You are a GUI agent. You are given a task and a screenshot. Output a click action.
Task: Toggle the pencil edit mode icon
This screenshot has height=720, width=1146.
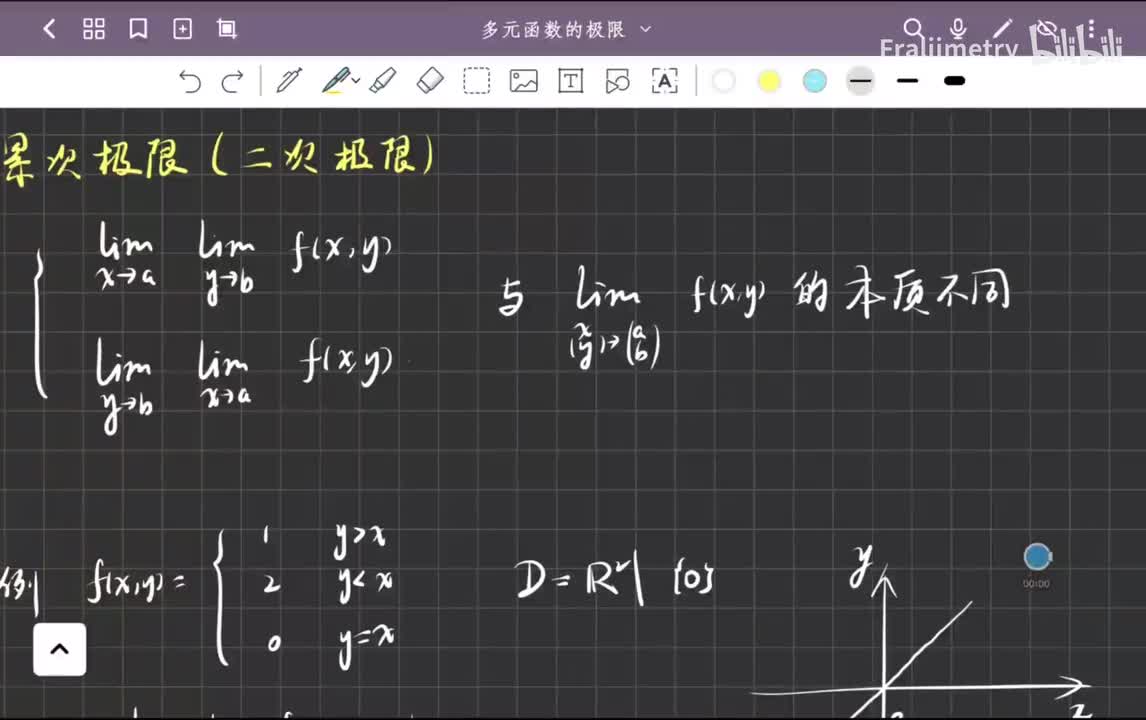point(1003,29)
